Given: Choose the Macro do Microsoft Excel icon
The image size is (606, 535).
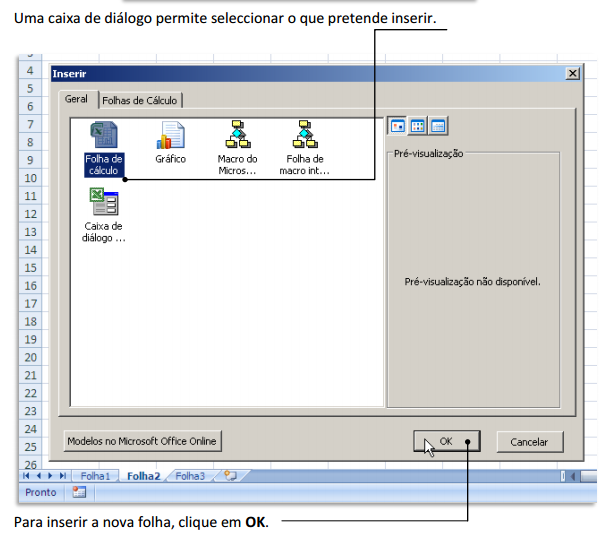Looking at the screenshot, I should 237,136.
